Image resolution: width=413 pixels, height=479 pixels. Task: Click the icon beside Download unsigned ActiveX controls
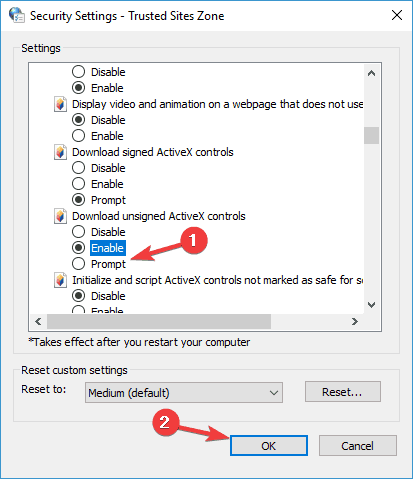(60, 216)
